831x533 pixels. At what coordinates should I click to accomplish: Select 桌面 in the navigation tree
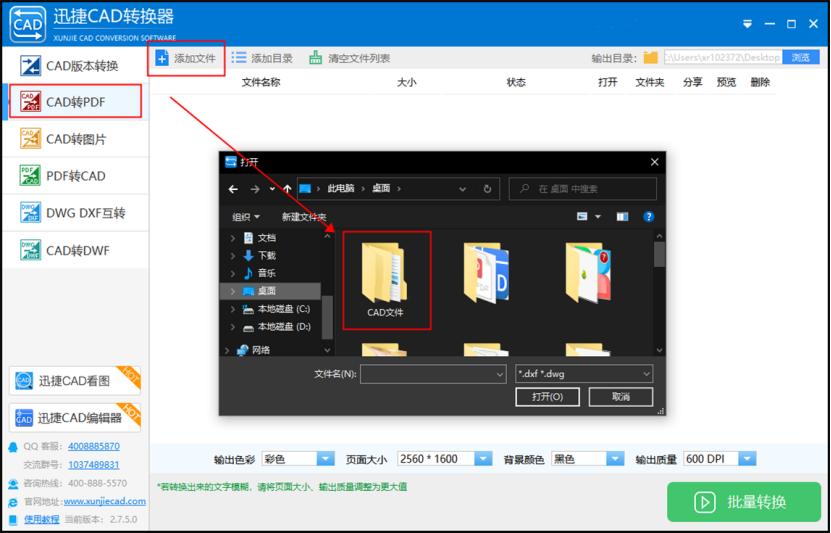(x=270, y=291)
